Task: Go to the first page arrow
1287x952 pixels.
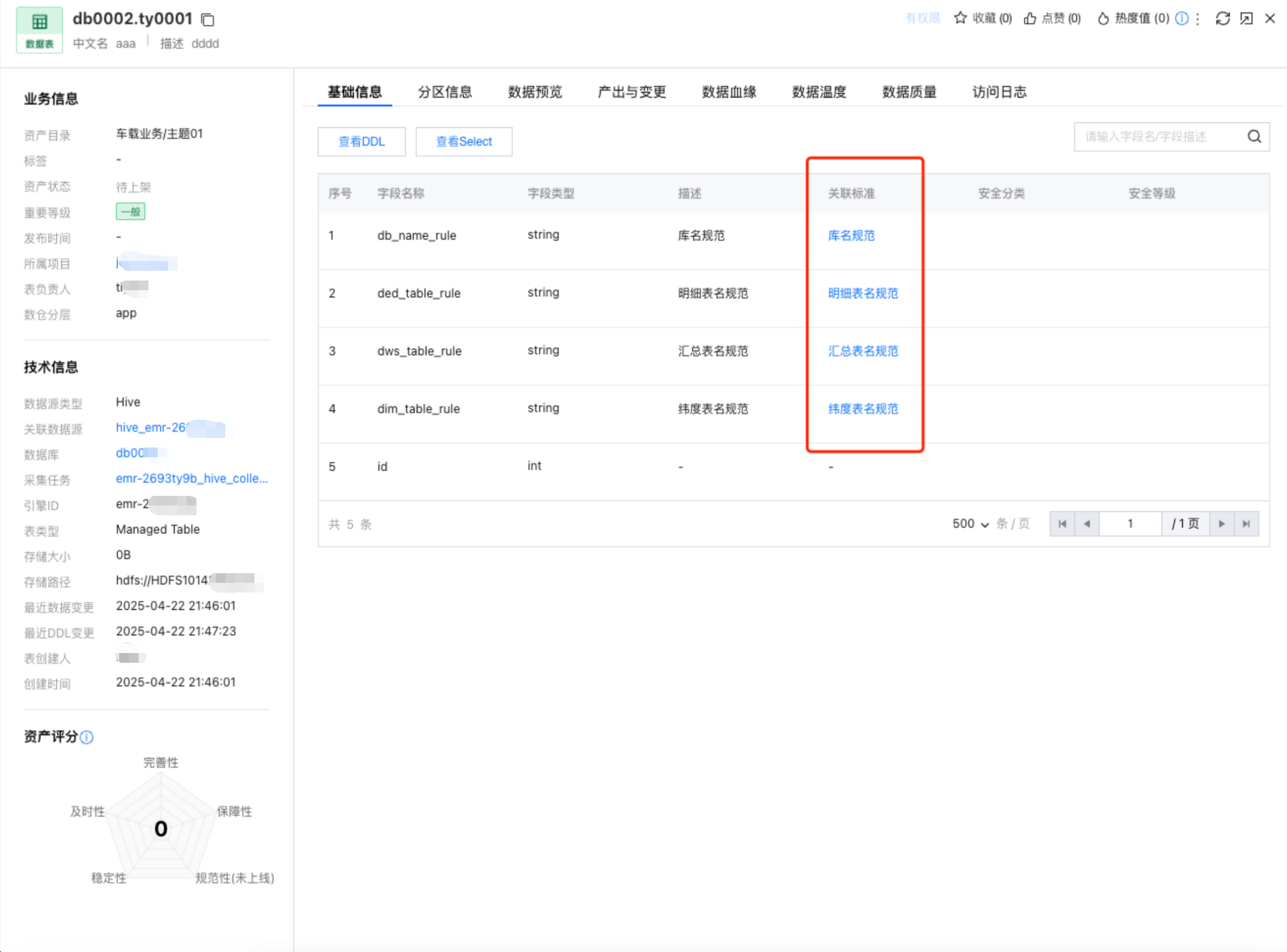Action: tap(1062, 524)
